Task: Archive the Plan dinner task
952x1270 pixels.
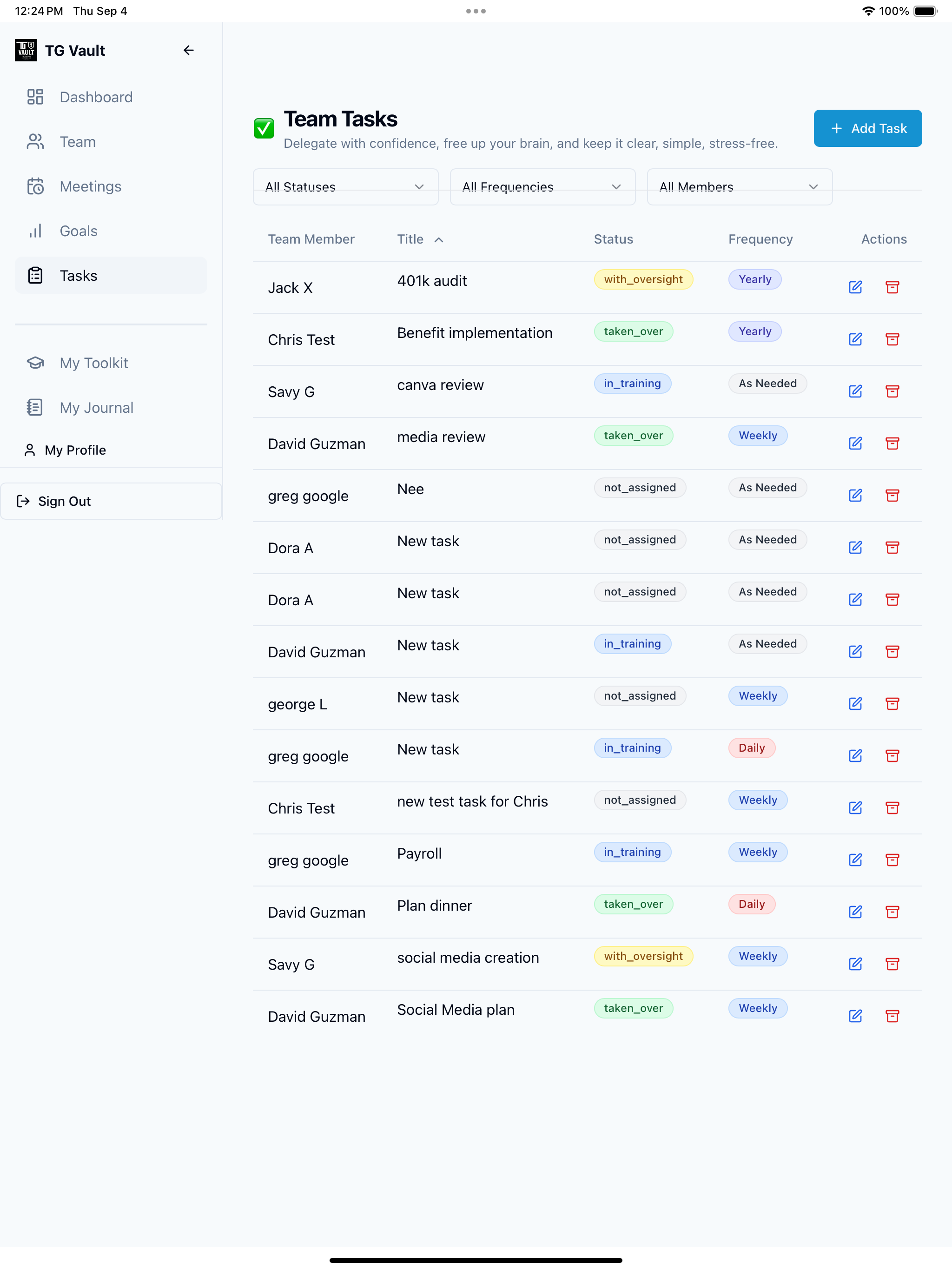Action: pyautogui.click(x=892, y=913)
